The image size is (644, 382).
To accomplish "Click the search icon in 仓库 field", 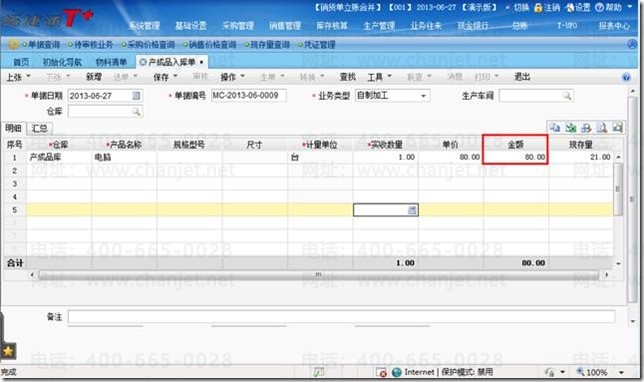I will coord(136,112).
